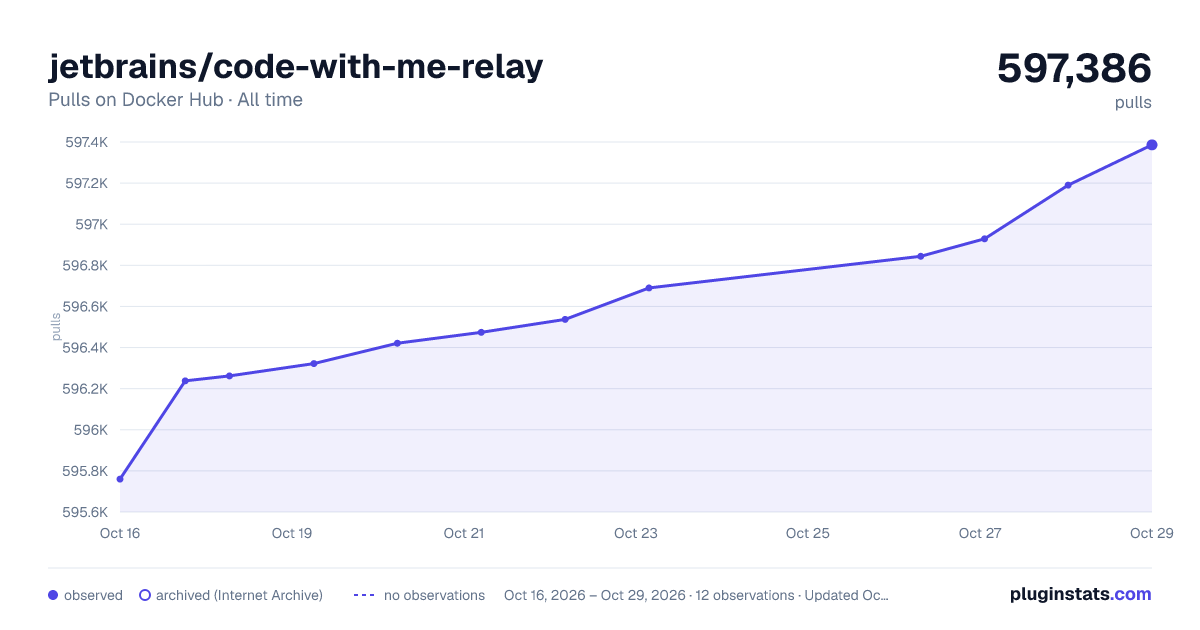Select the large final data point at Oct 29
This screenshot has width=1200, height=630.
coord(1152,145)
